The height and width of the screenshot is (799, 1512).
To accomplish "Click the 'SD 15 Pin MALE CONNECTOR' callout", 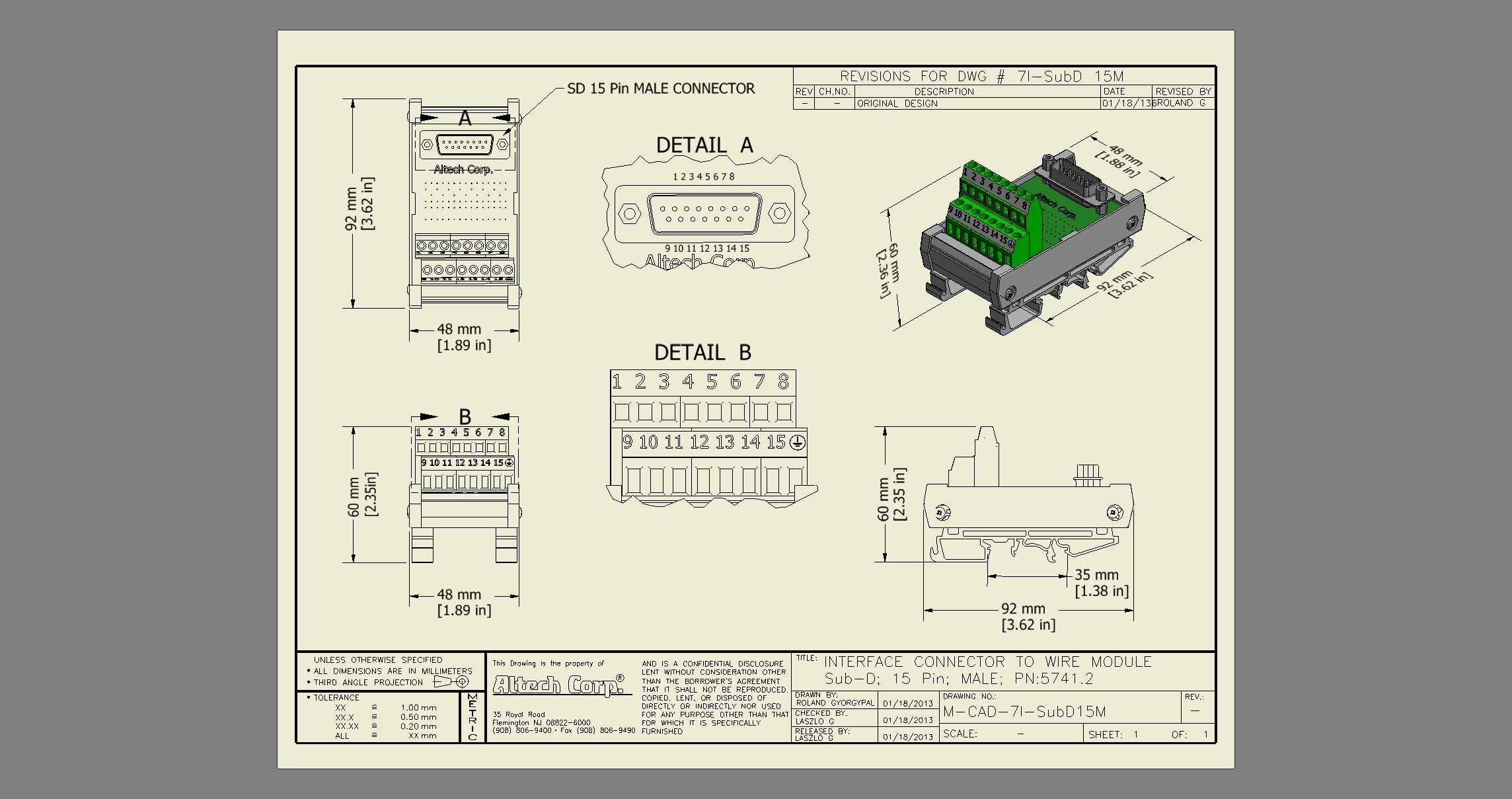I will tap(661, 89).
